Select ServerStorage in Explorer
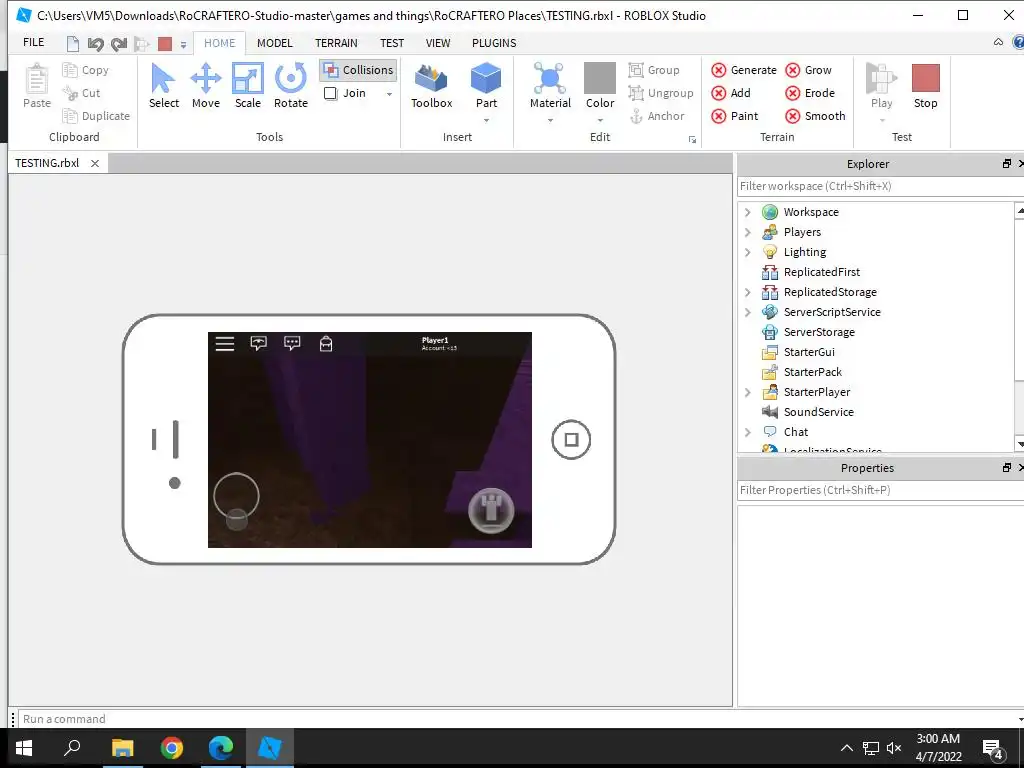1024x768 pixels. (819, 332)
